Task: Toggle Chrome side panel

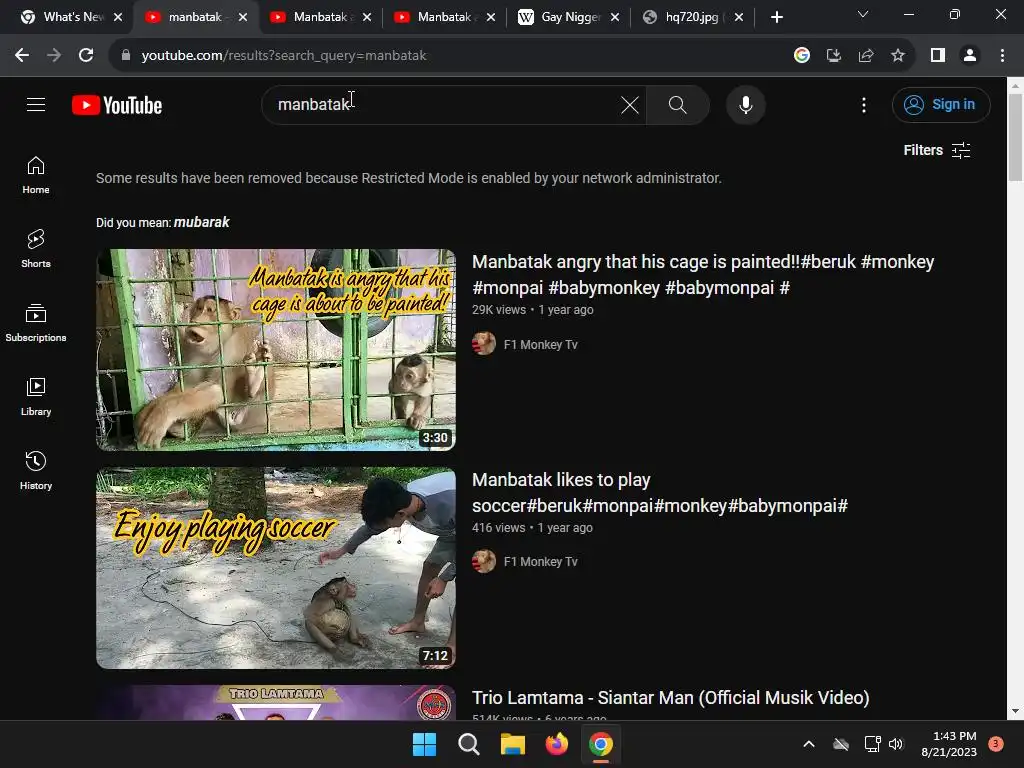Action: click(x=938, y=56)
